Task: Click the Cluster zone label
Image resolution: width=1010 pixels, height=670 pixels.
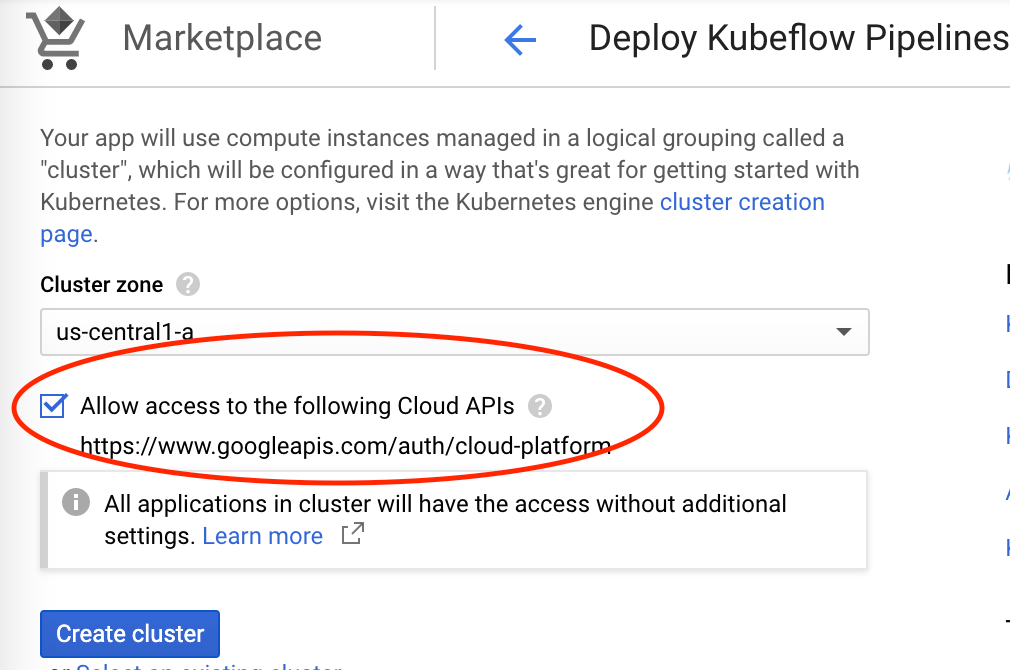Action: [x=102, y=284]
